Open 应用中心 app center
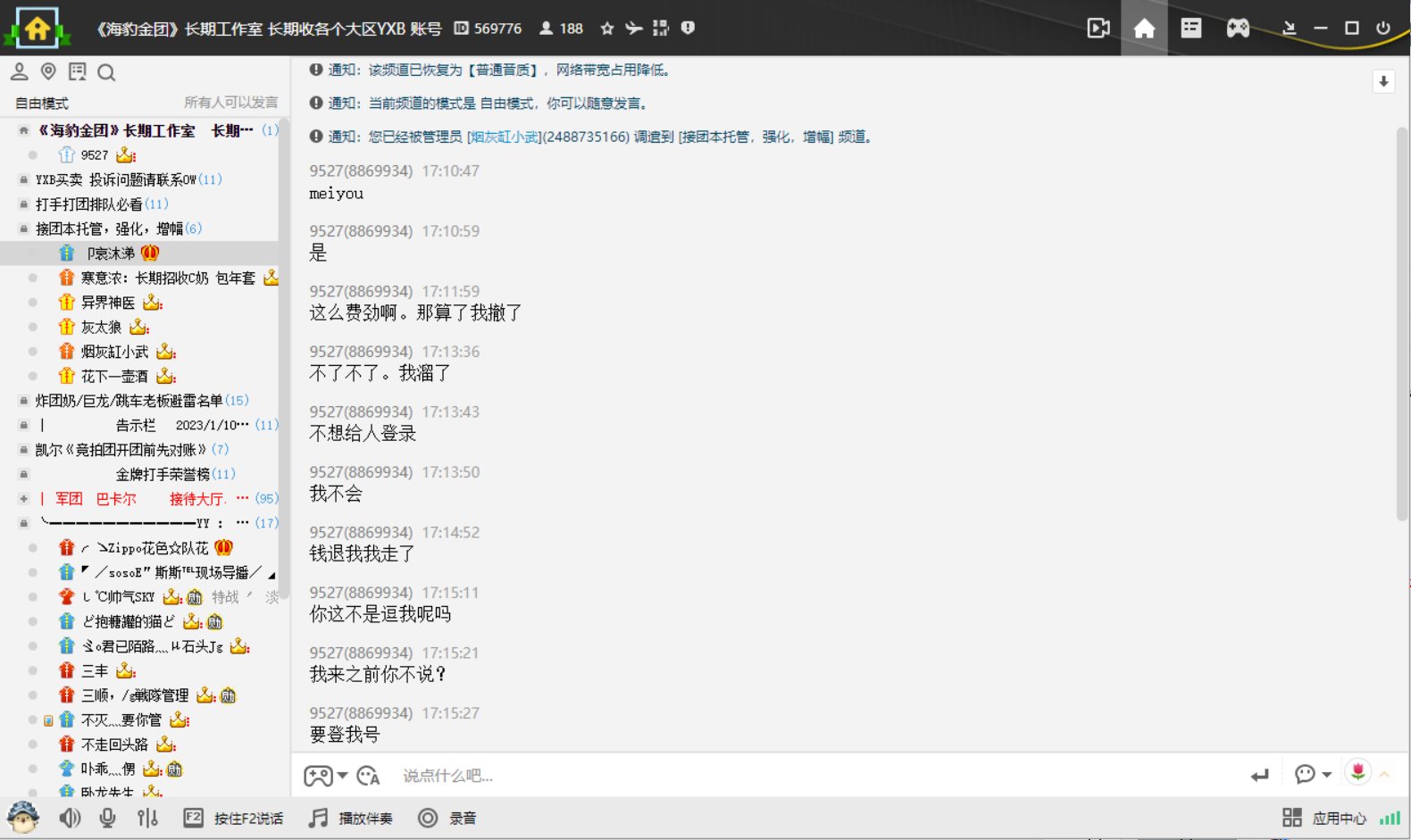This screenshot has width=1411, height=840. 1324,818
